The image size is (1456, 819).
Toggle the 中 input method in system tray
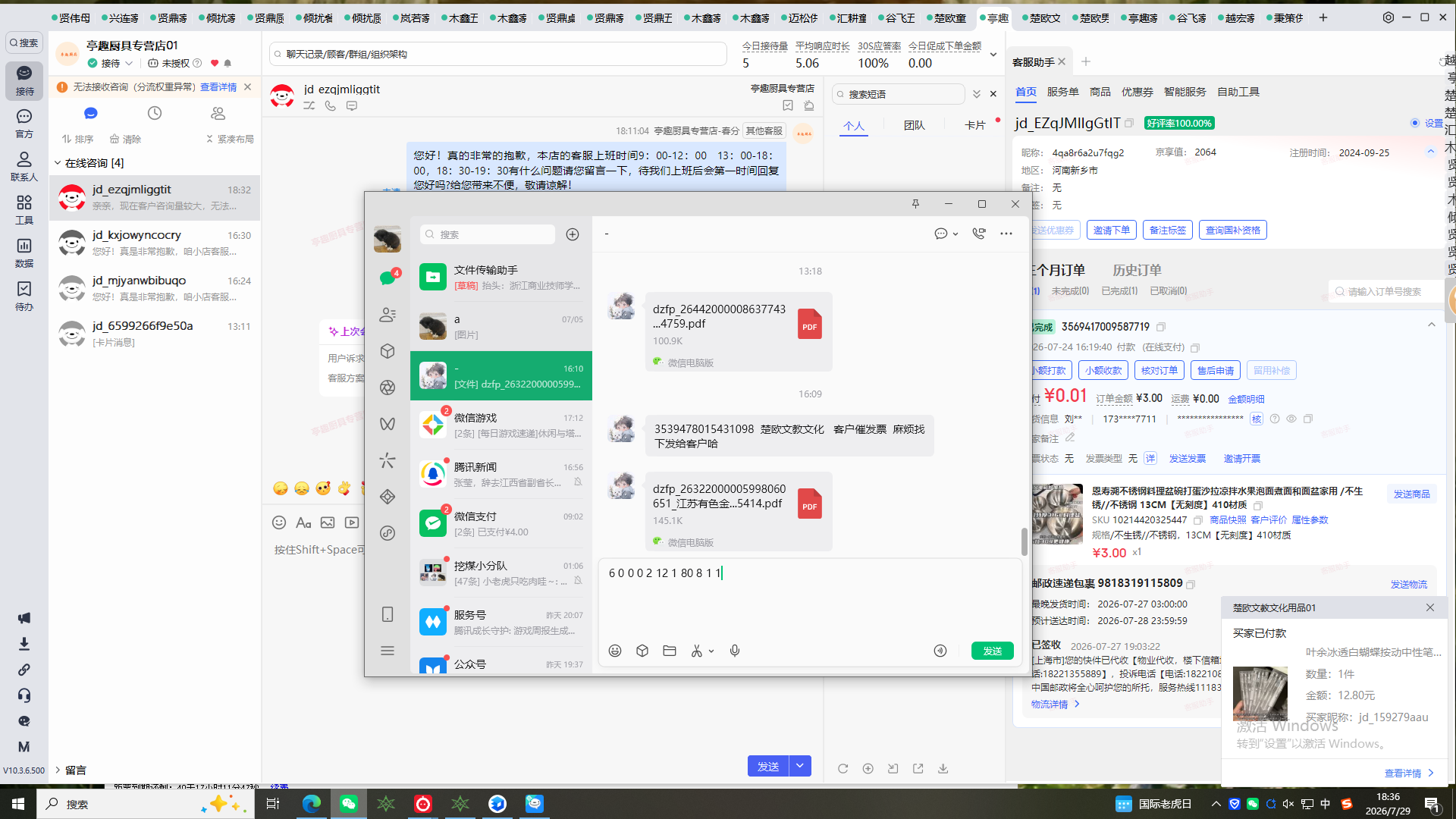[x=1326, y=804]
